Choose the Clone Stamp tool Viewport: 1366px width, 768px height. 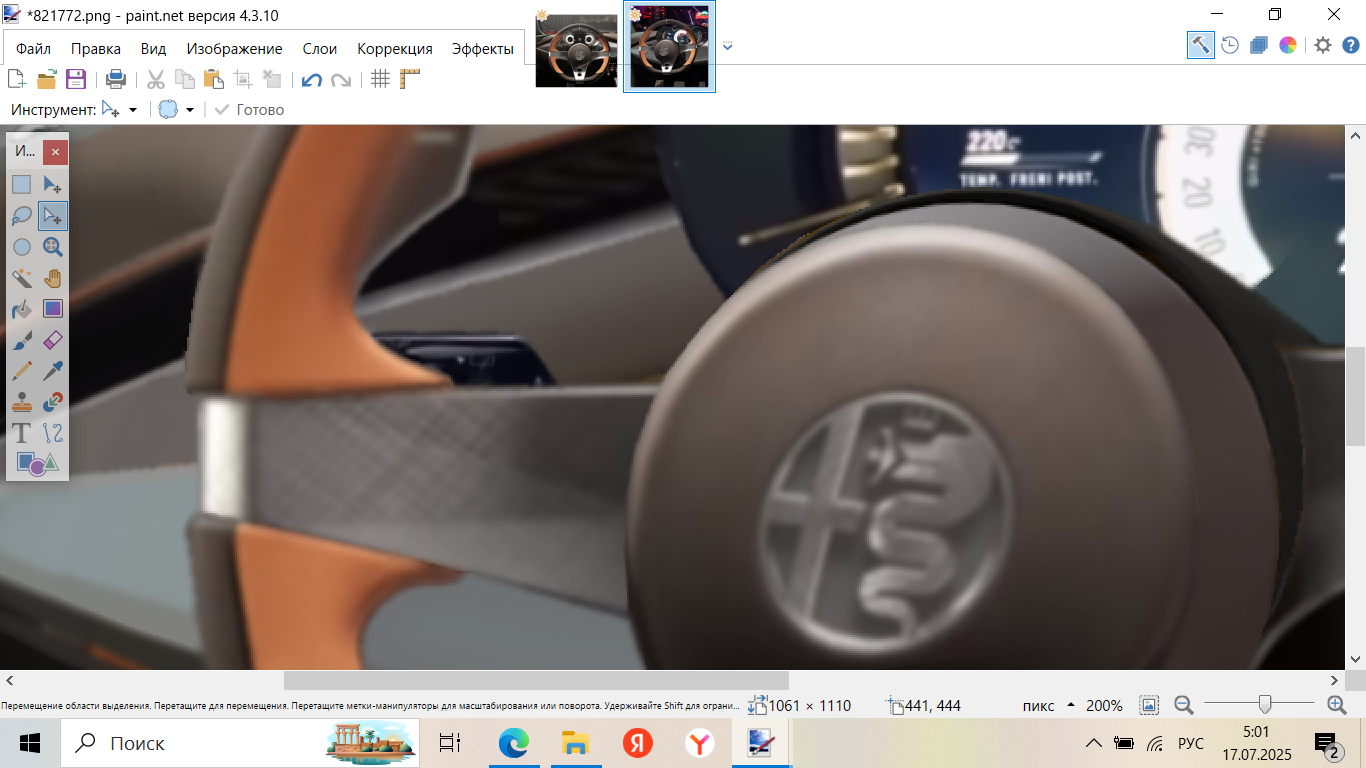(22, 402)
